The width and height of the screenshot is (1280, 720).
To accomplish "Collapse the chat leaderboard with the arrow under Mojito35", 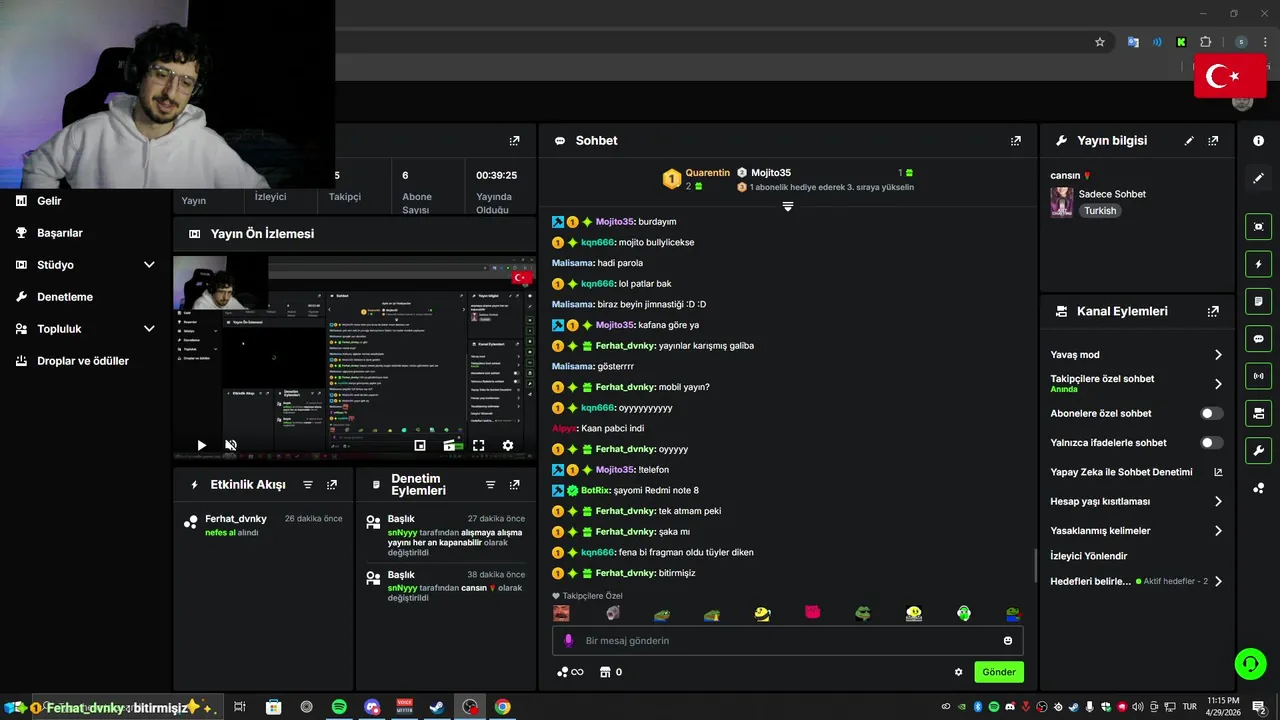I will point(788,207).
